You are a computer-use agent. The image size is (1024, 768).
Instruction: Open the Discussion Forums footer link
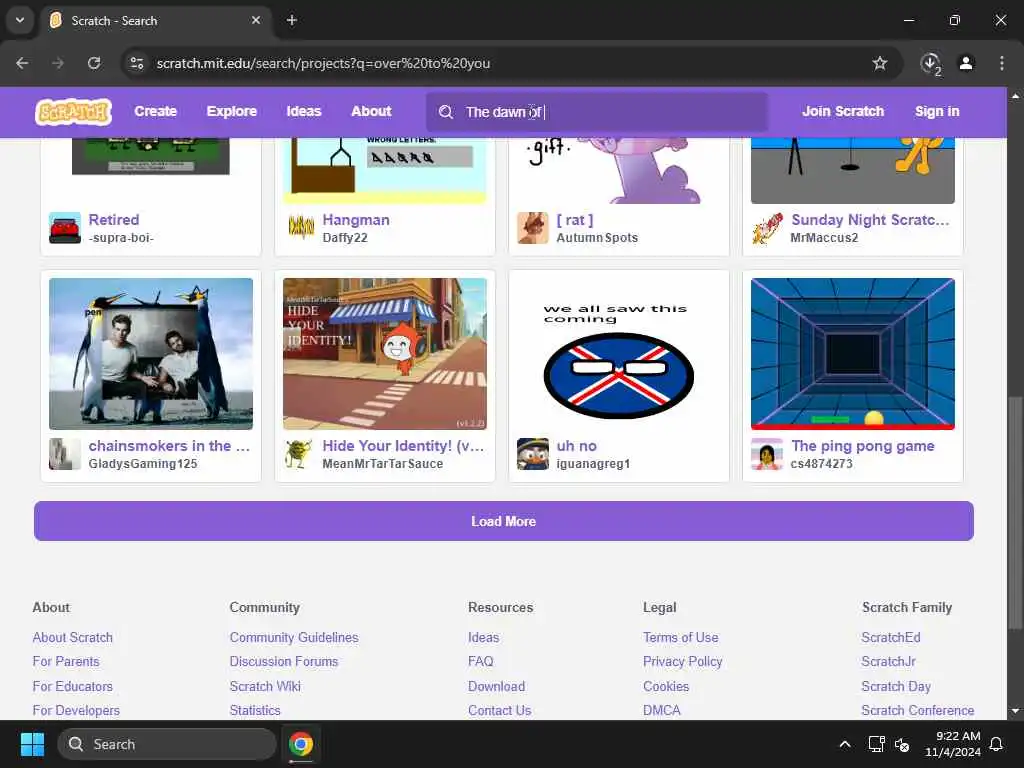(283, 662)
